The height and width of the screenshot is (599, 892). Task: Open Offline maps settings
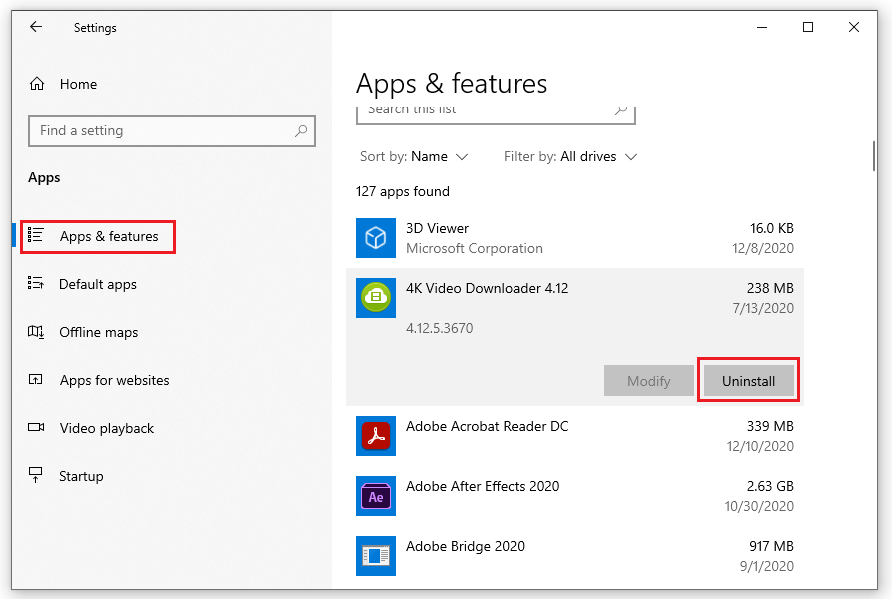click(98, 333)
